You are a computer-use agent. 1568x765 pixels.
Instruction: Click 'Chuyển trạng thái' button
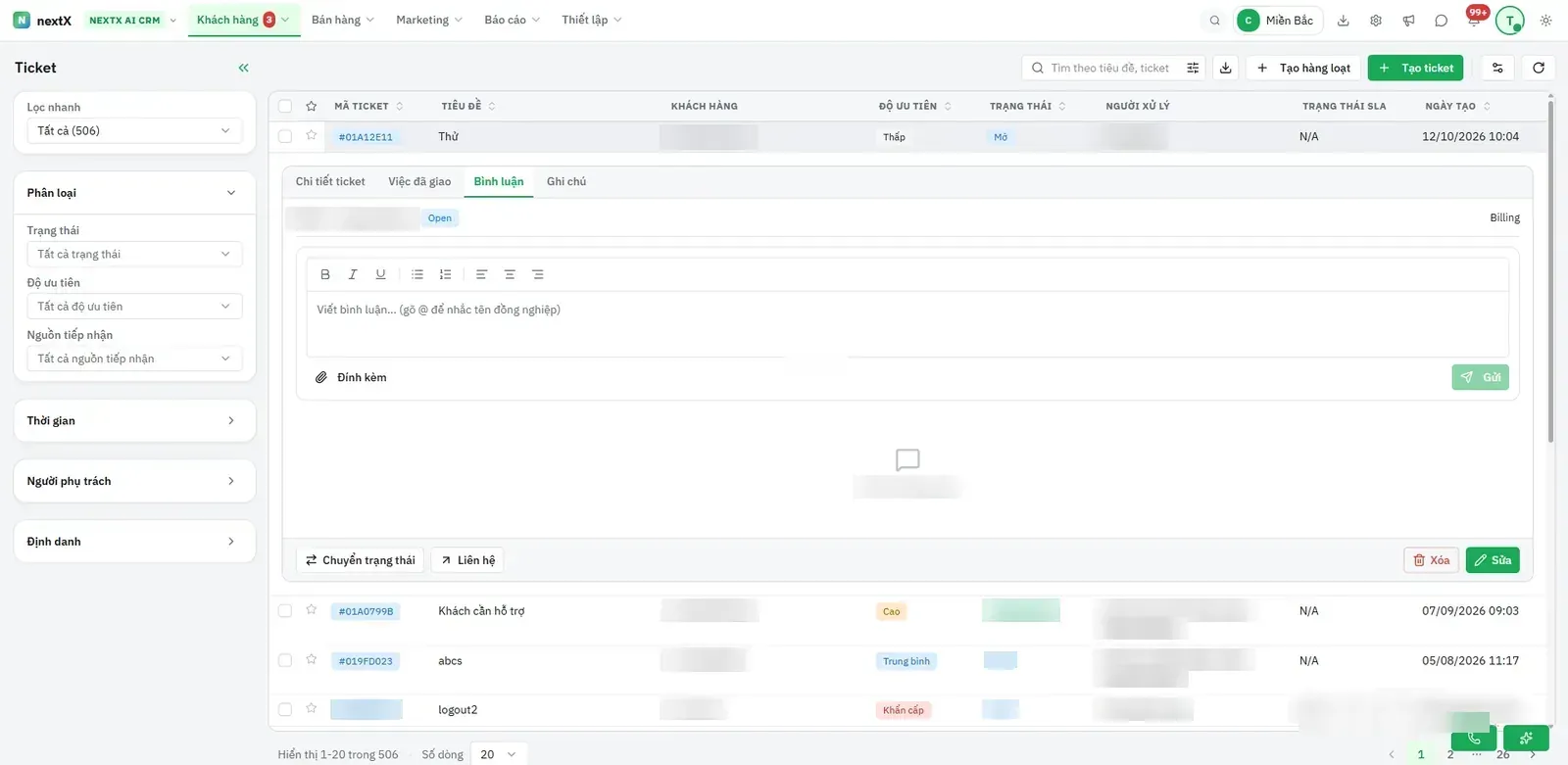click(360, 560)
